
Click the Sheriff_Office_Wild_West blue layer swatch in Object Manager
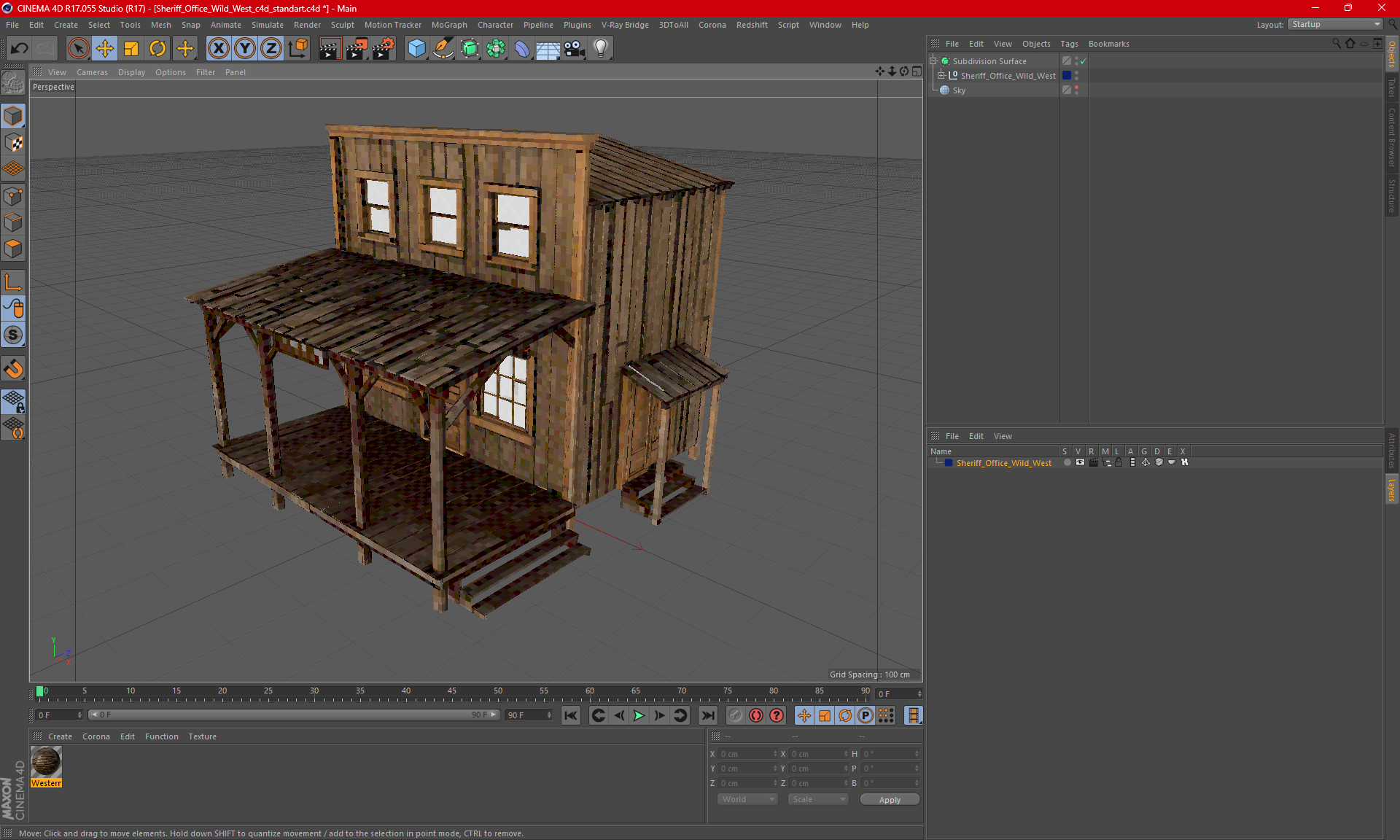[1067, 75]
